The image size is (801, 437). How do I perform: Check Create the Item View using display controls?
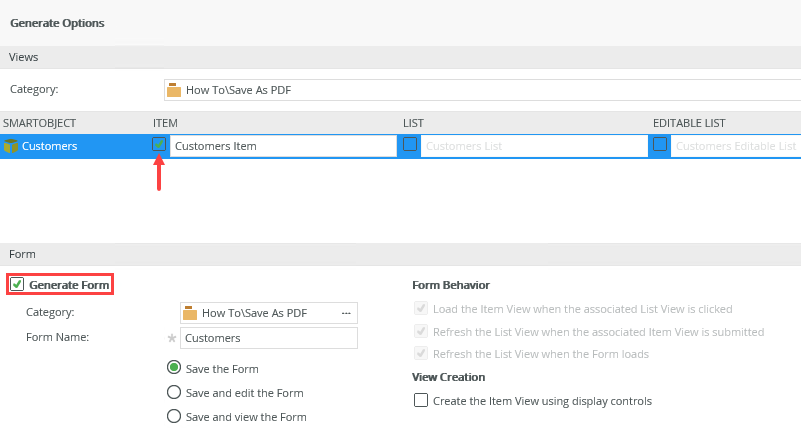click(421, 401)
